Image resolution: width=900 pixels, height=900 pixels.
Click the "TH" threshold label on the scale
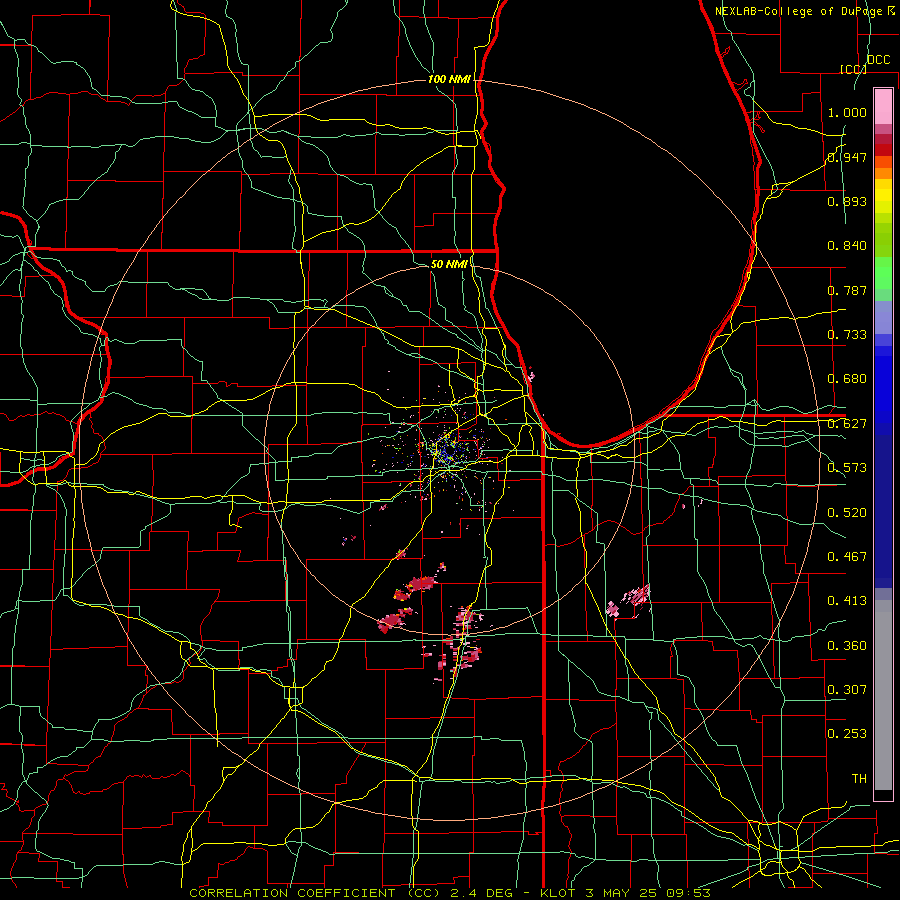click(859, 779)
